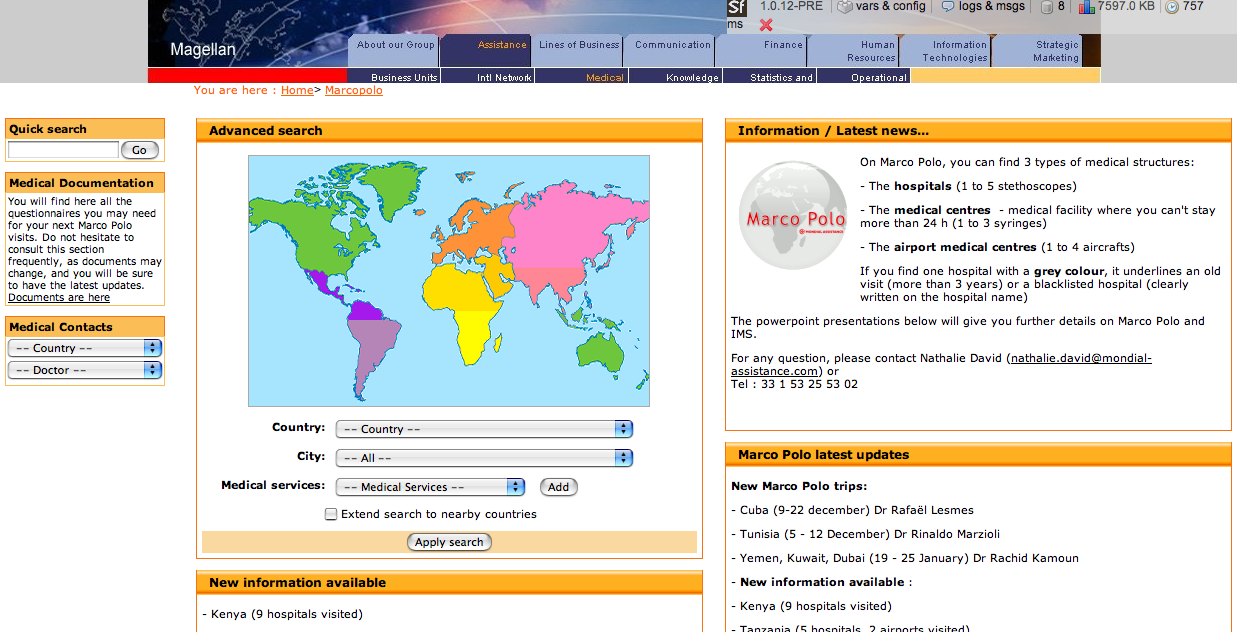Click the Information / Latest news header
The height and width of the screenshot is (632, 1237).
tap(978, 130)
